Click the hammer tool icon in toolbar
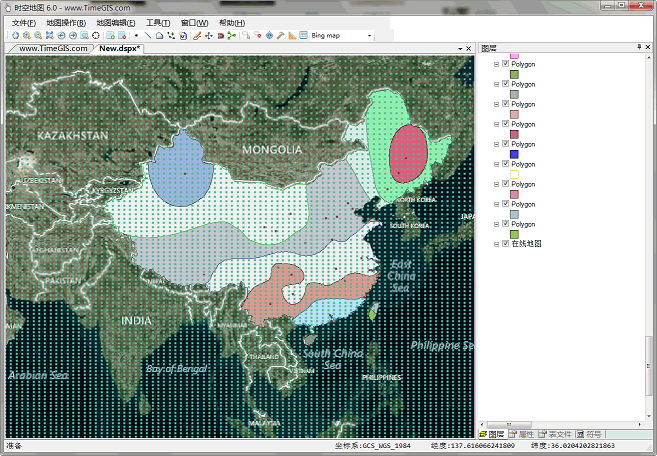The height and width of the screenshot is (456, 657). (x=281, y=35)
